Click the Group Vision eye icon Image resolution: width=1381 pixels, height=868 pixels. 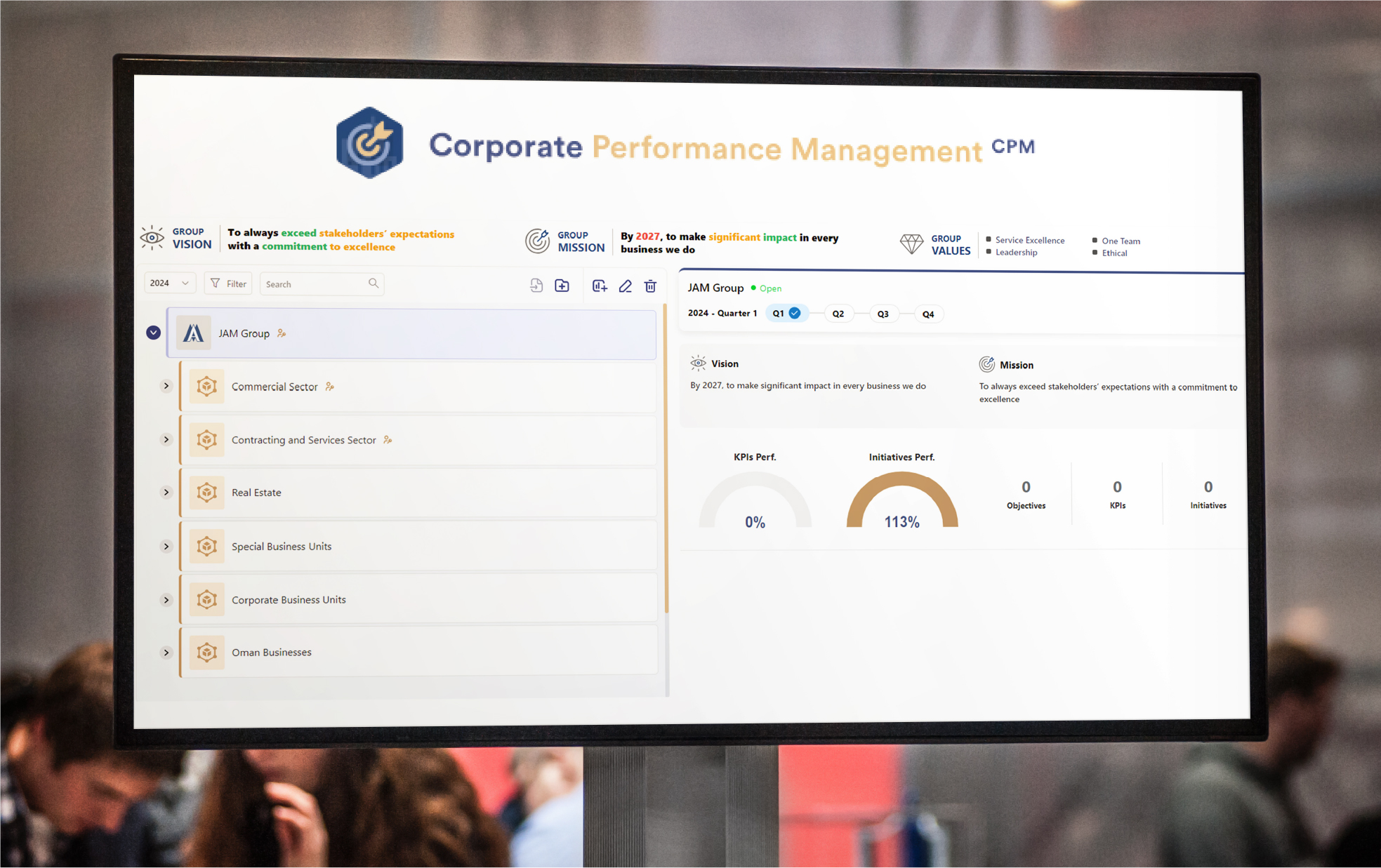(x=152, y=238)
